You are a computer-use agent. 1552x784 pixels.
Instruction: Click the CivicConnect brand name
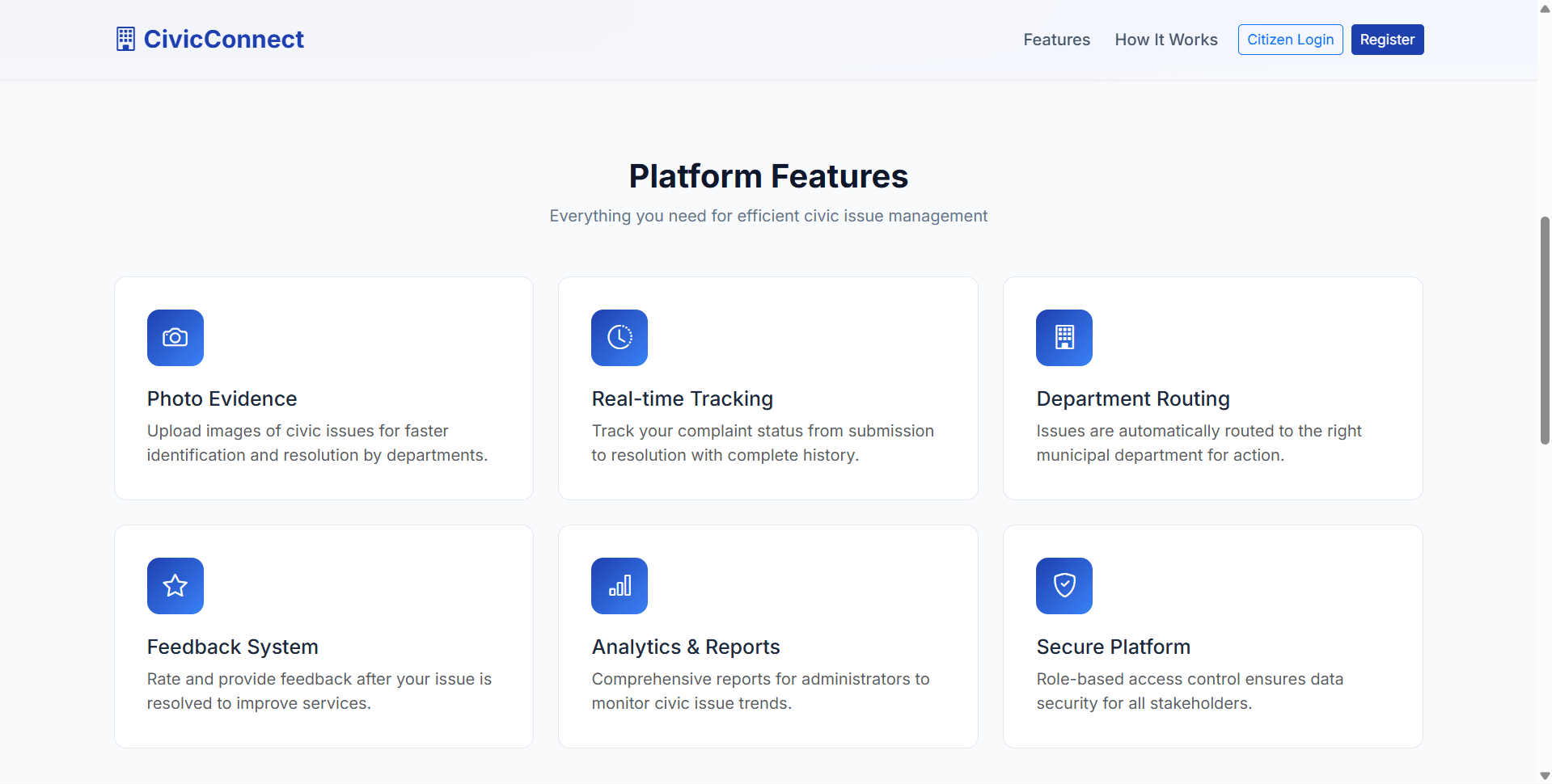[224, 39]
